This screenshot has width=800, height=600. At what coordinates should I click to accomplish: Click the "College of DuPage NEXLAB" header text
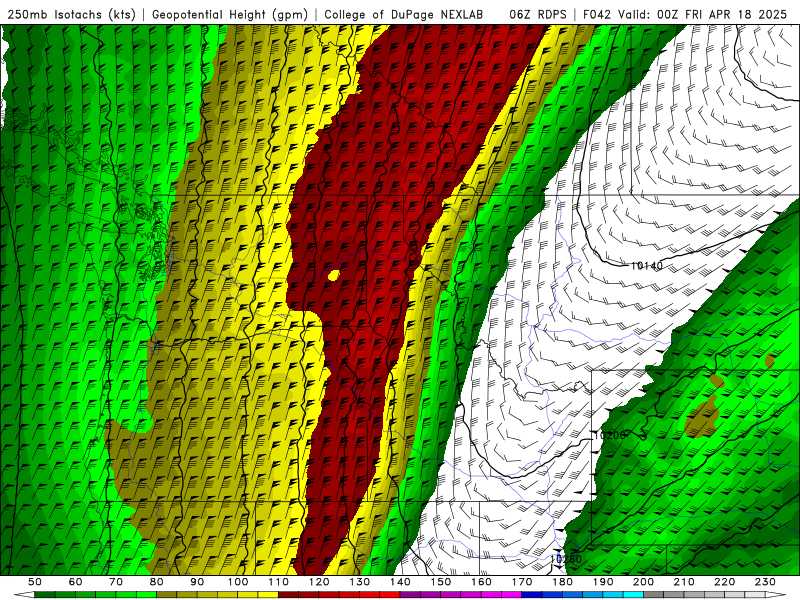[404, 14]
